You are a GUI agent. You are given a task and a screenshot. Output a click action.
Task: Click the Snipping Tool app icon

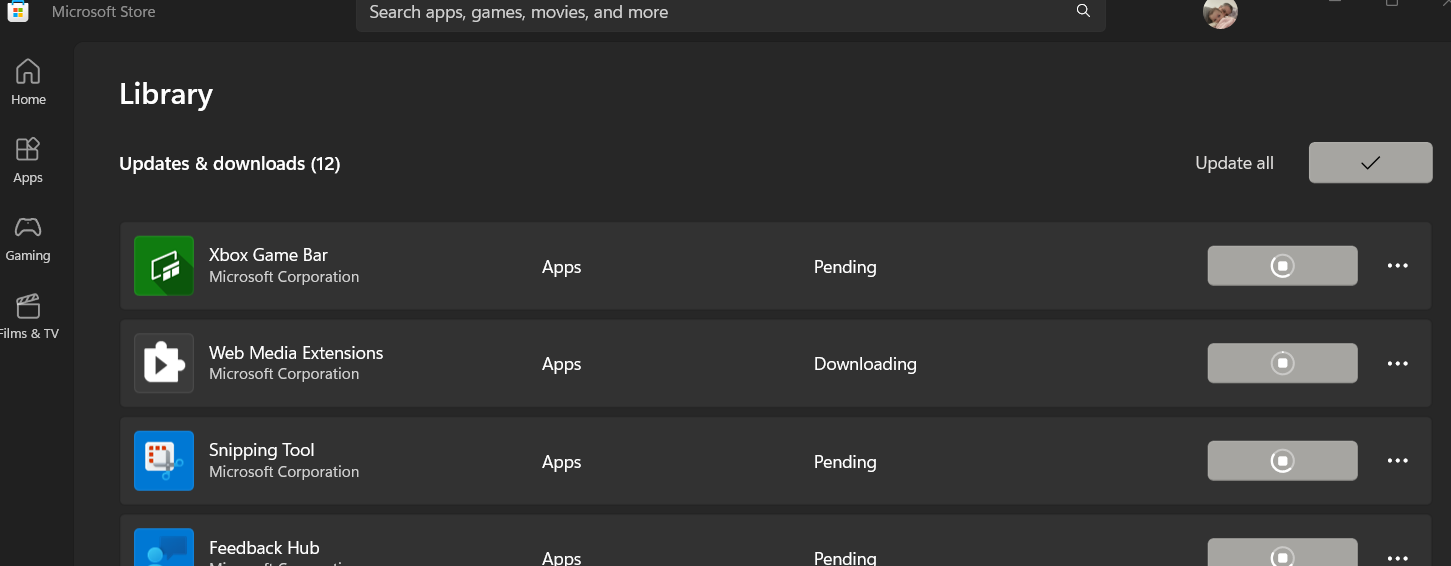[164, 461]
